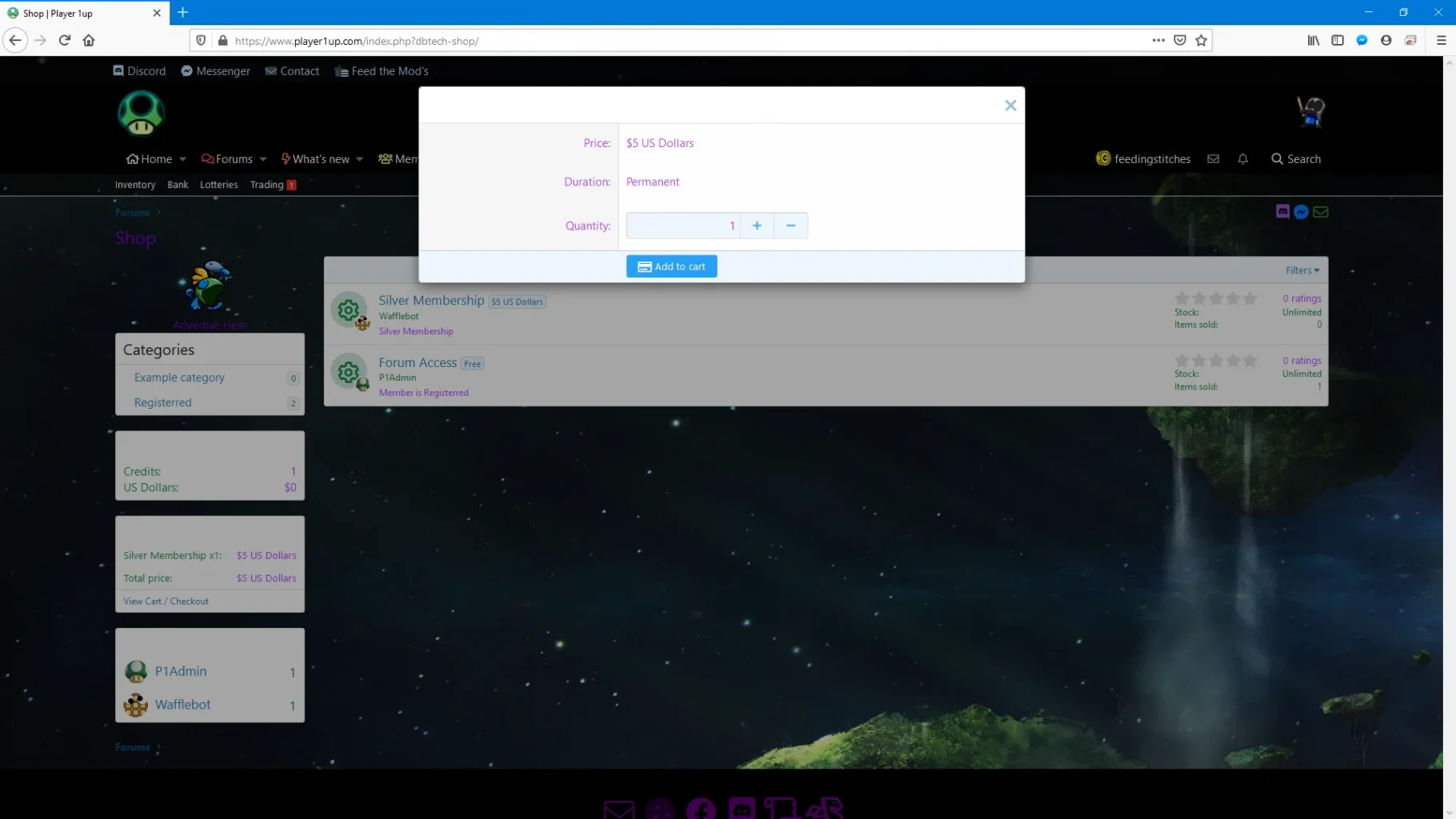1456x819 pixels.
Task: Expand the Home dropdown arrow
Action: point(182,159)
